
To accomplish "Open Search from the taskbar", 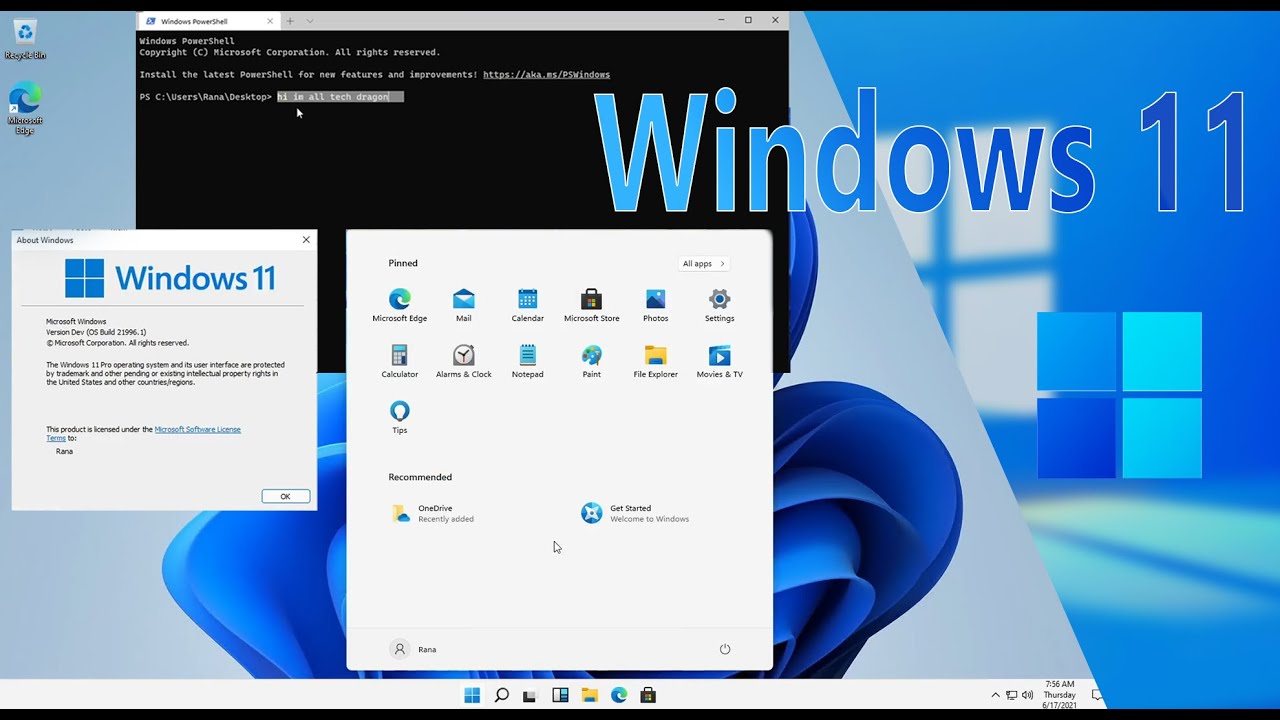I will (x=501, y=695).
